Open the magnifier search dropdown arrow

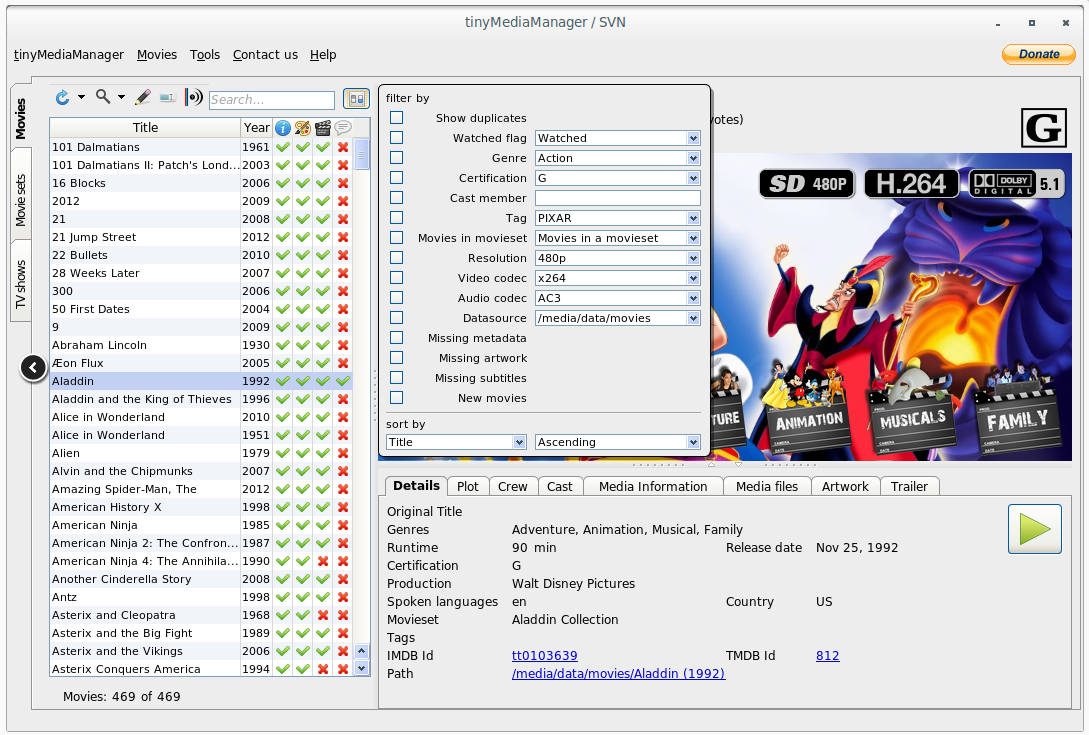coord(122,97)
